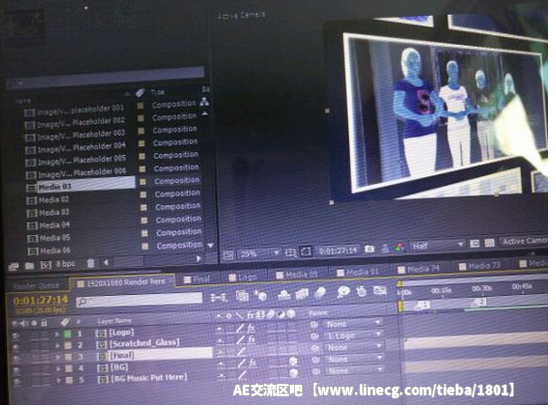Switch to the Logo timeline tab
Screen dimensions: 556x409
pyautogui.click(x=243, y=277)
